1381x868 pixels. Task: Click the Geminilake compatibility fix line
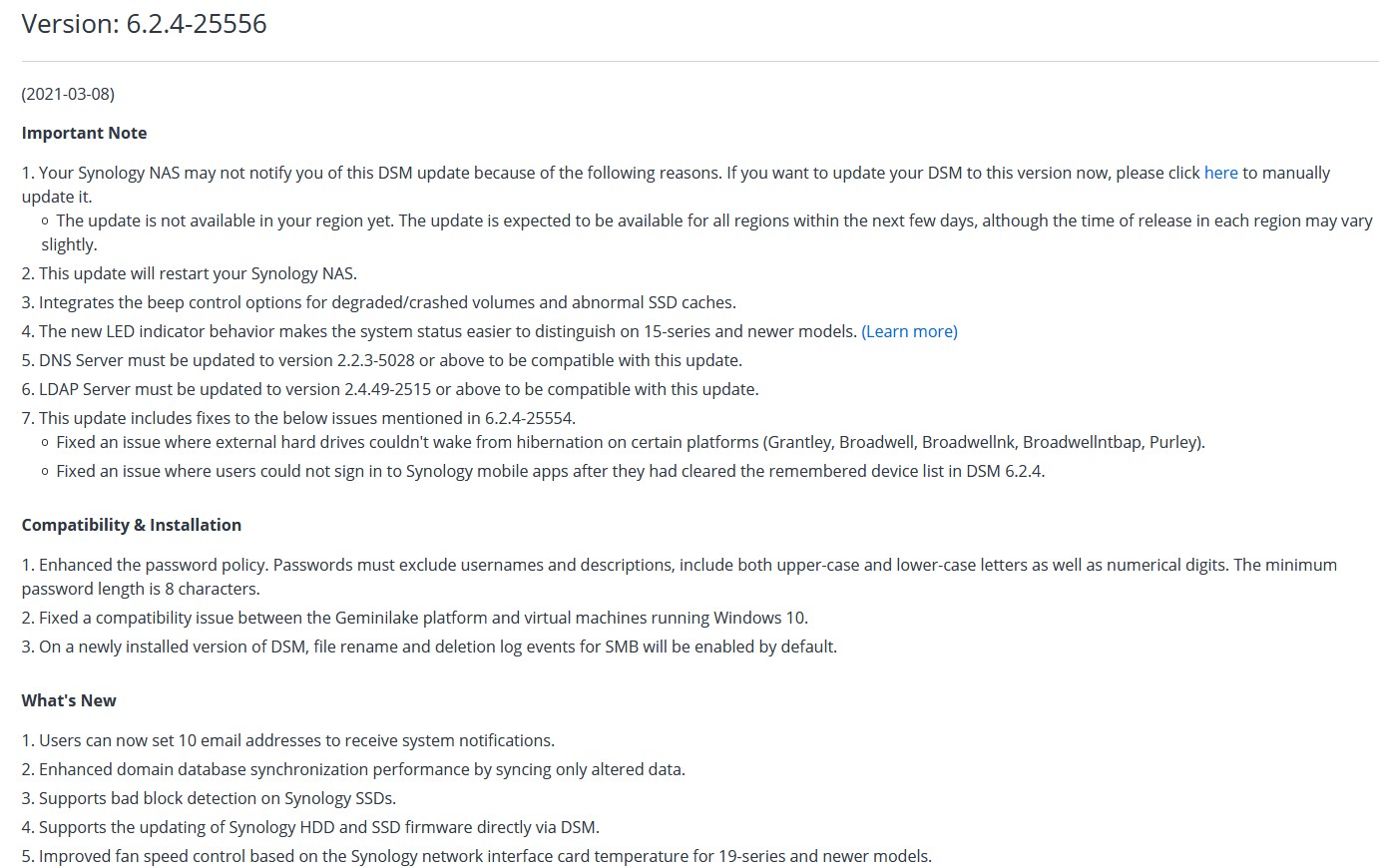(422, 618)
